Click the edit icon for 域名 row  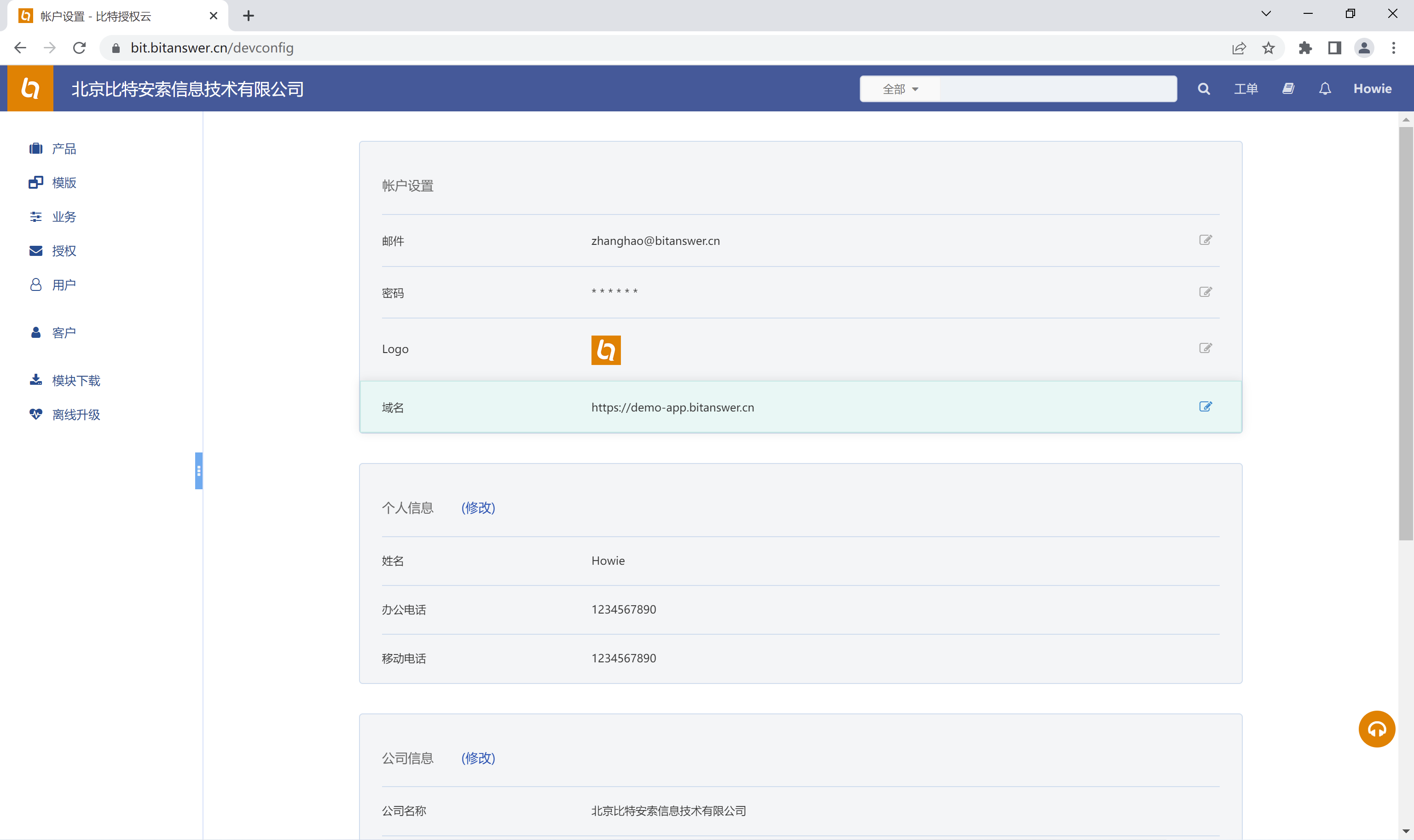click(x=1205, y=406)
